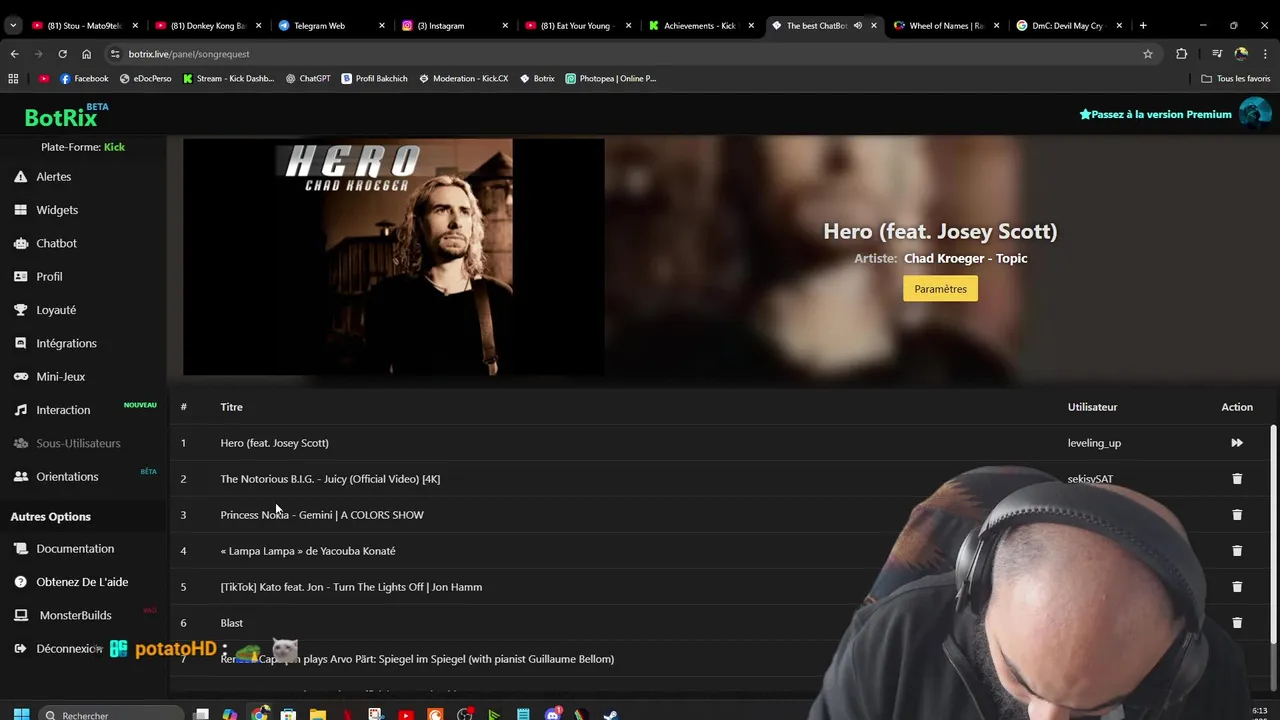Open the Sous-Utilisateurs sidebar item
Image resolution: width=1280 pixels, height=720 pixels.
78,443
